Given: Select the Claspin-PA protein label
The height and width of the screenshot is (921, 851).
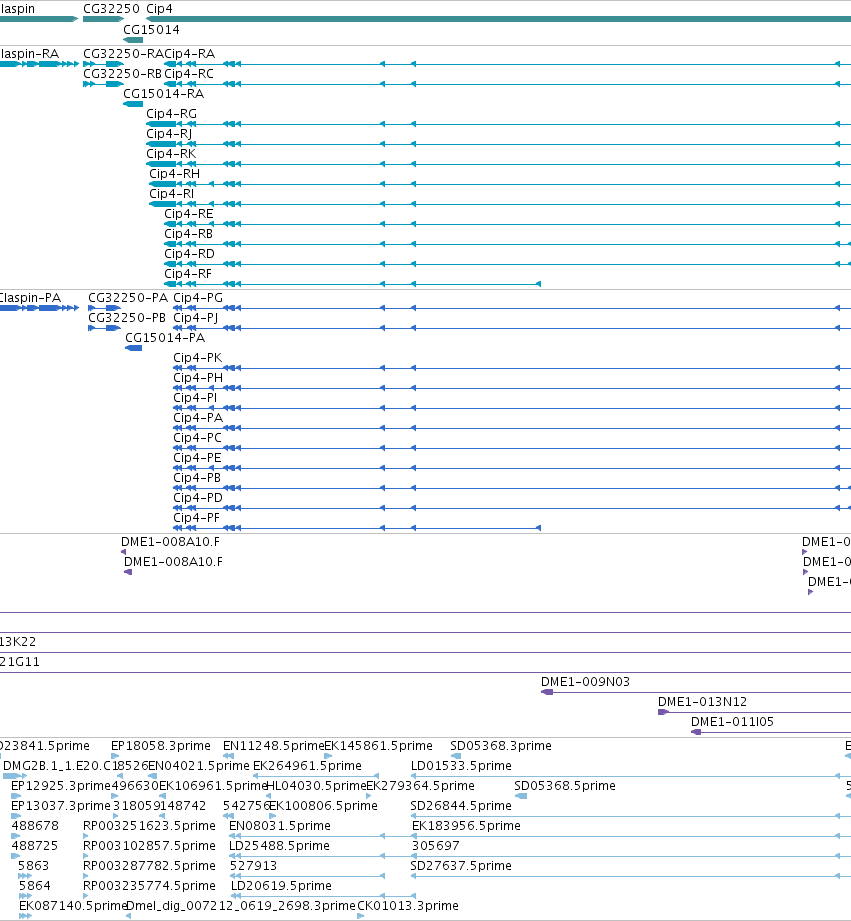Looking at the screenshot, I should point(30,298).
